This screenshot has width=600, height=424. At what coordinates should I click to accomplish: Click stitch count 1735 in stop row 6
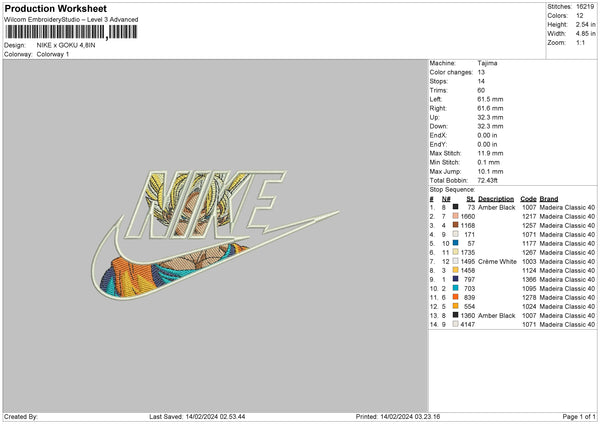468,253
